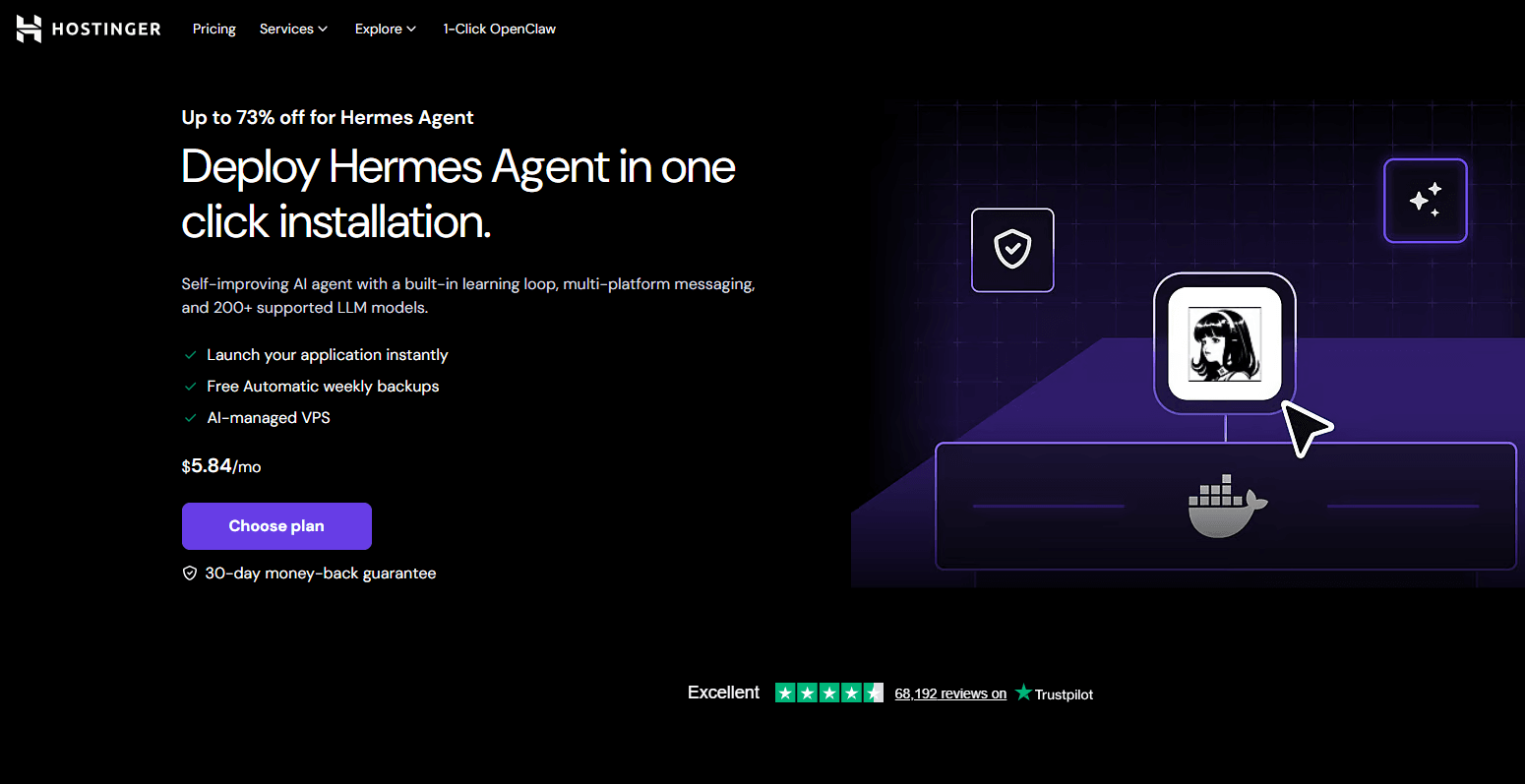Expand the Explore menu
This screenshot has width=1525, height=784.
(386, 29)
